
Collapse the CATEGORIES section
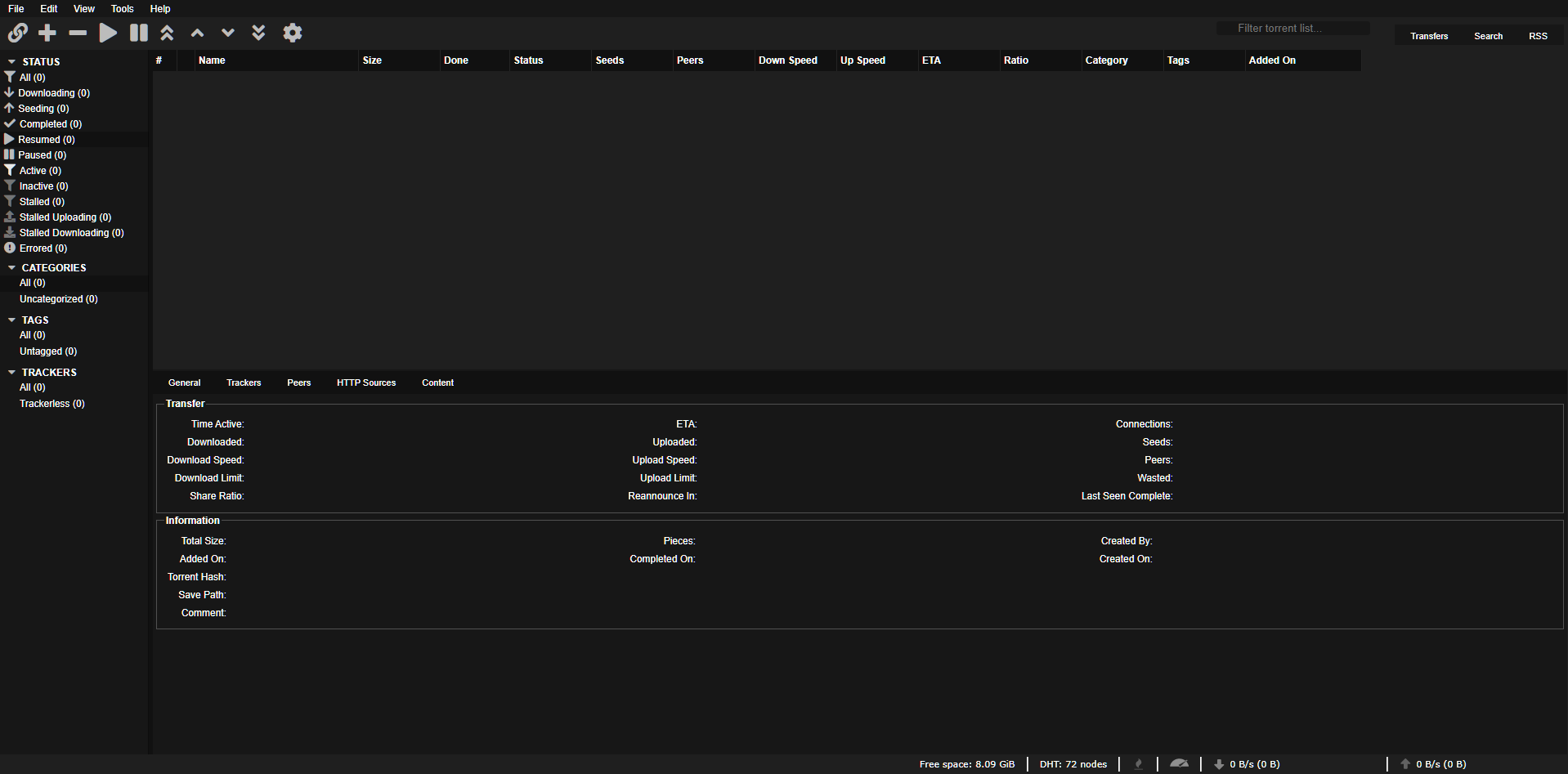click(12, 268)
